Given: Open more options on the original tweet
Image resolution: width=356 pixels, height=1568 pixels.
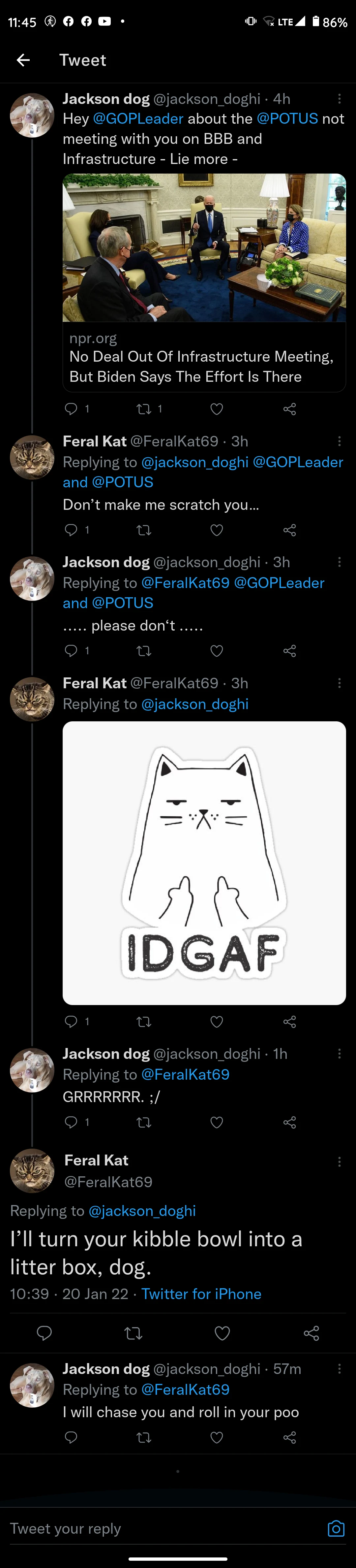Looking at the screenshot, I should point(340,99).
